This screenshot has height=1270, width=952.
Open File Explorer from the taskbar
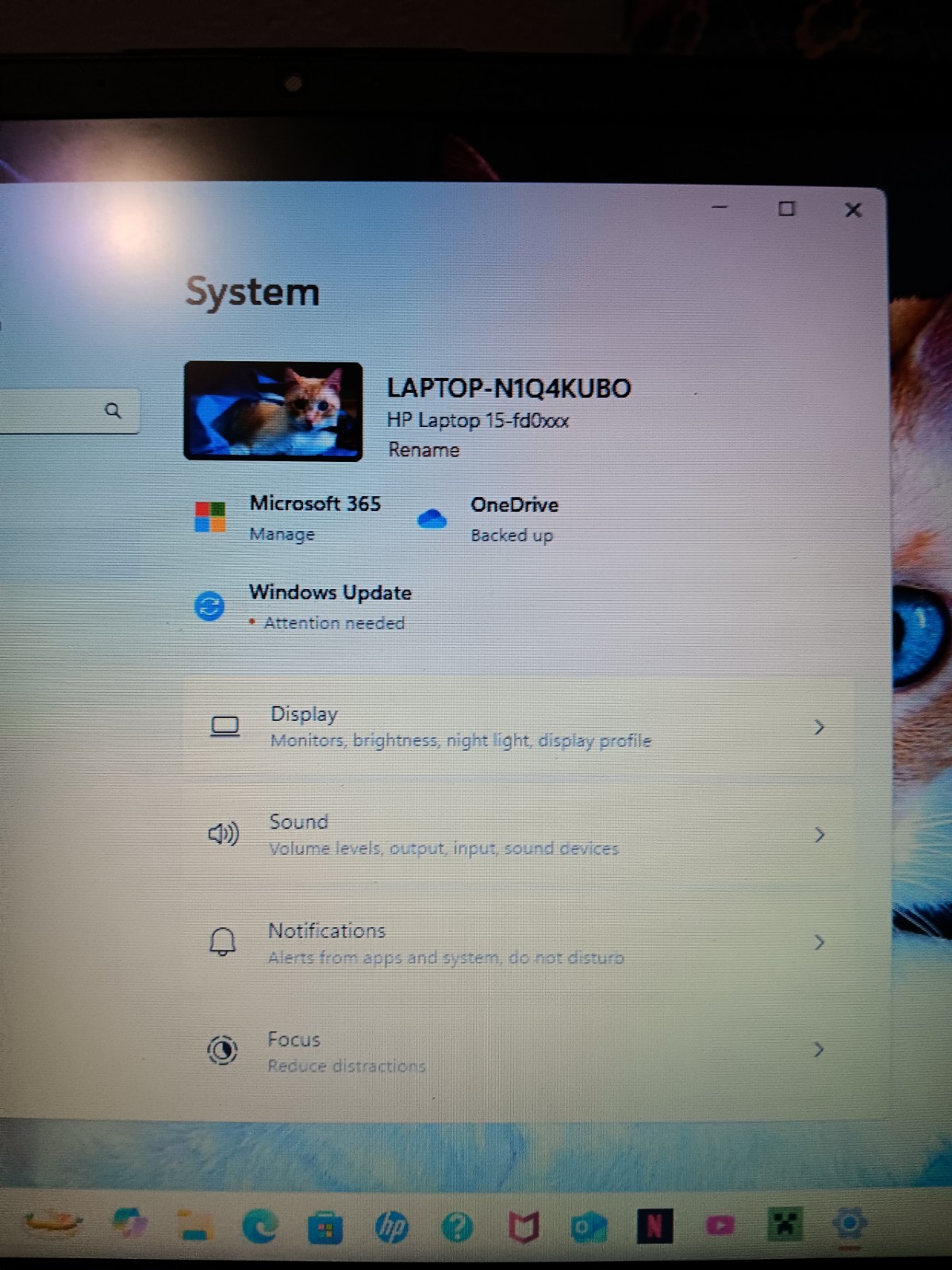click(194, 1225)
